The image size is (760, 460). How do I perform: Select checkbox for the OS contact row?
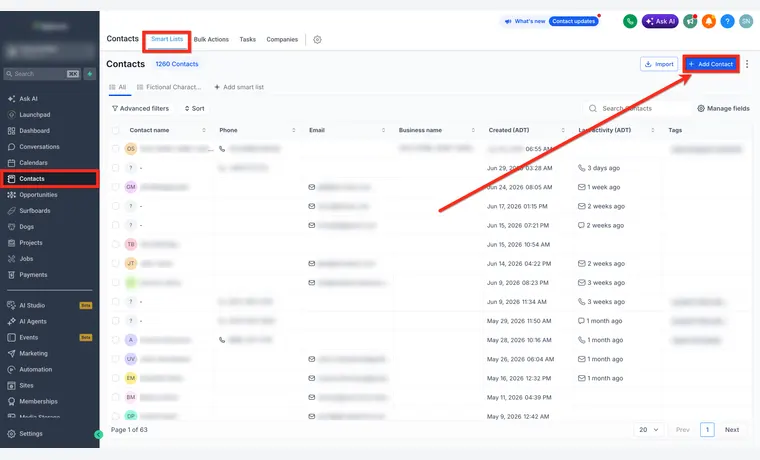tap(115, 149)
